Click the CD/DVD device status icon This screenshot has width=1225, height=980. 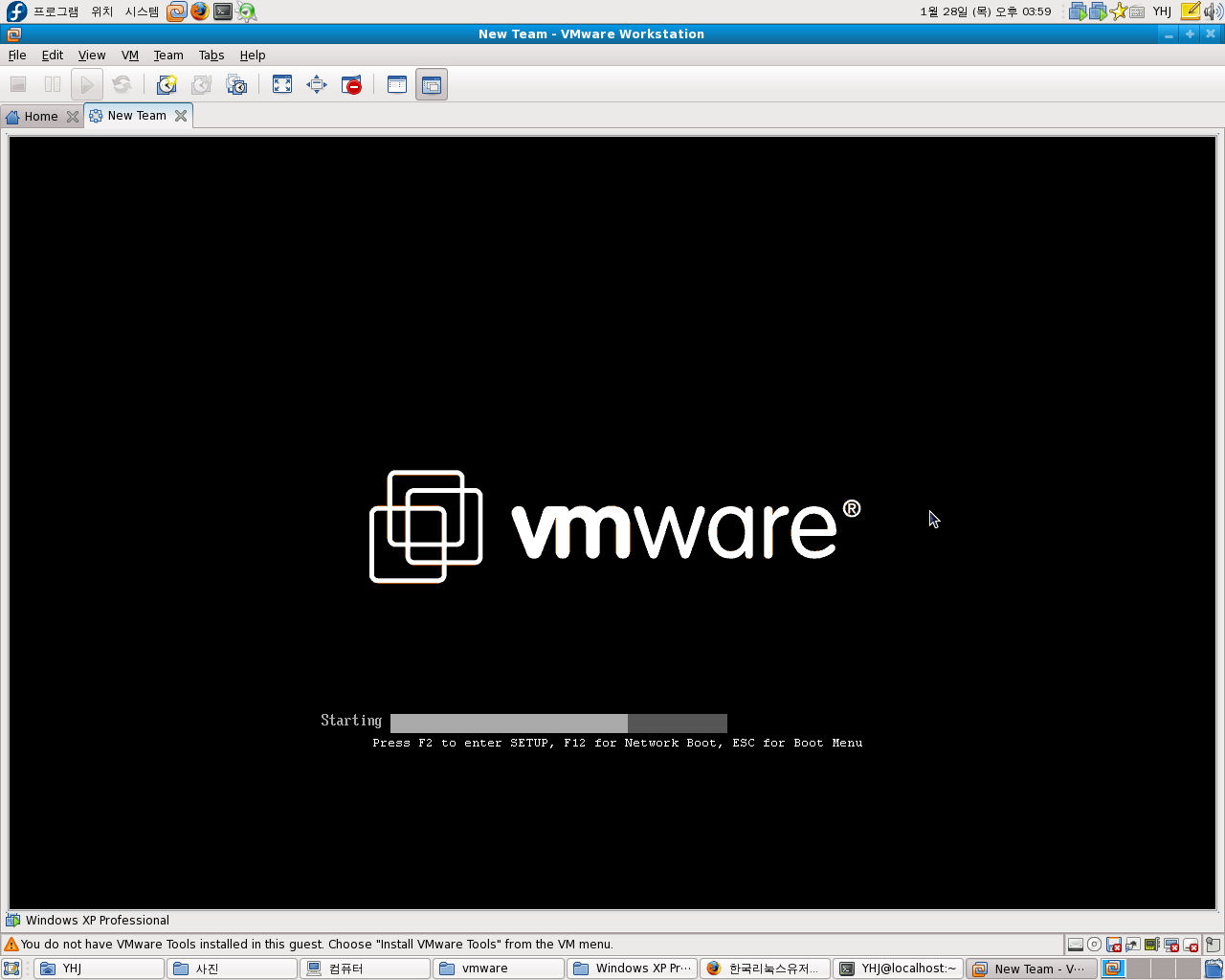point(1095,945)
